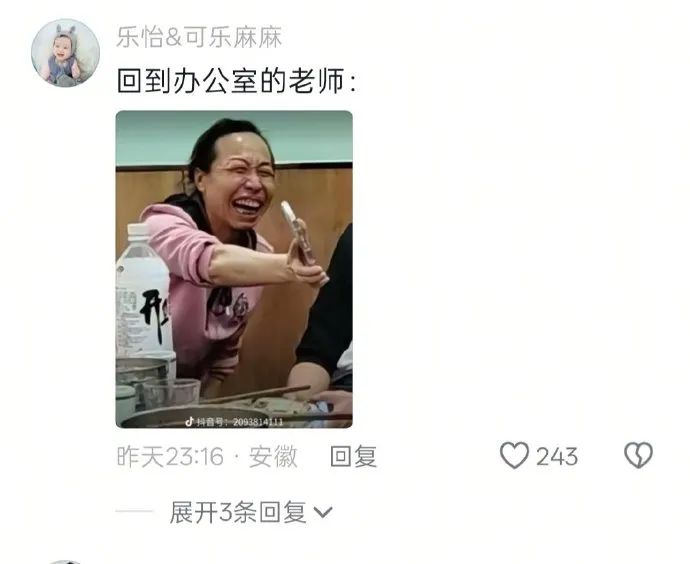Tap the 243 like count
Image resolution: width=690 pixels, height=564 pixels.
tap(557, 457)
